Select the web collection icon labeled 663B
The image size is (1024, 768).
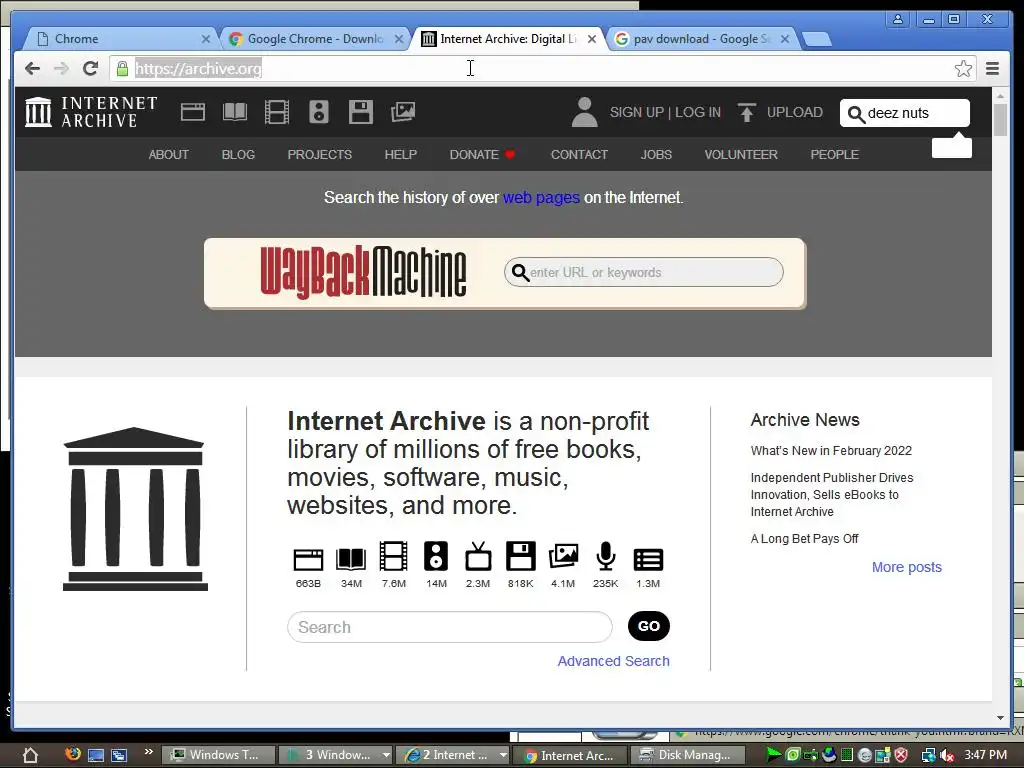tap(308, 560)
